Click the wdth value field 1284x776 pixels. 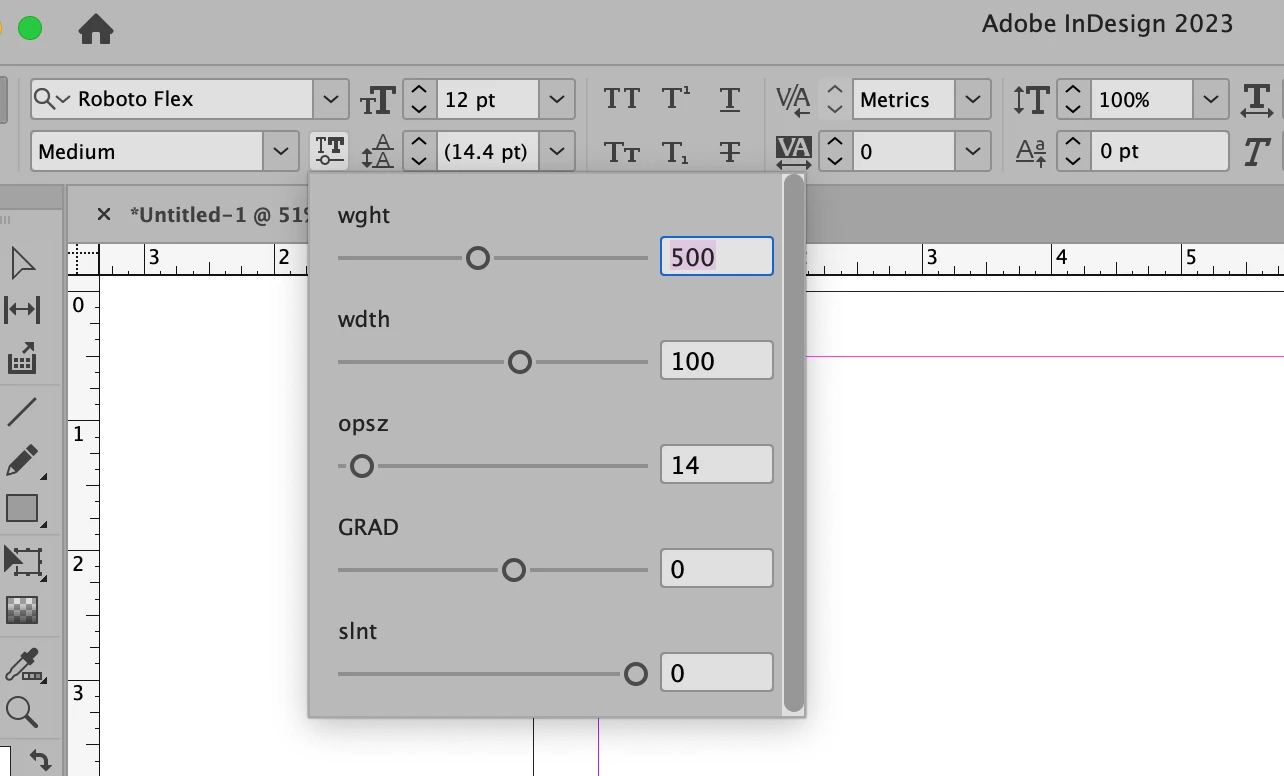click(x=717, y=360)
